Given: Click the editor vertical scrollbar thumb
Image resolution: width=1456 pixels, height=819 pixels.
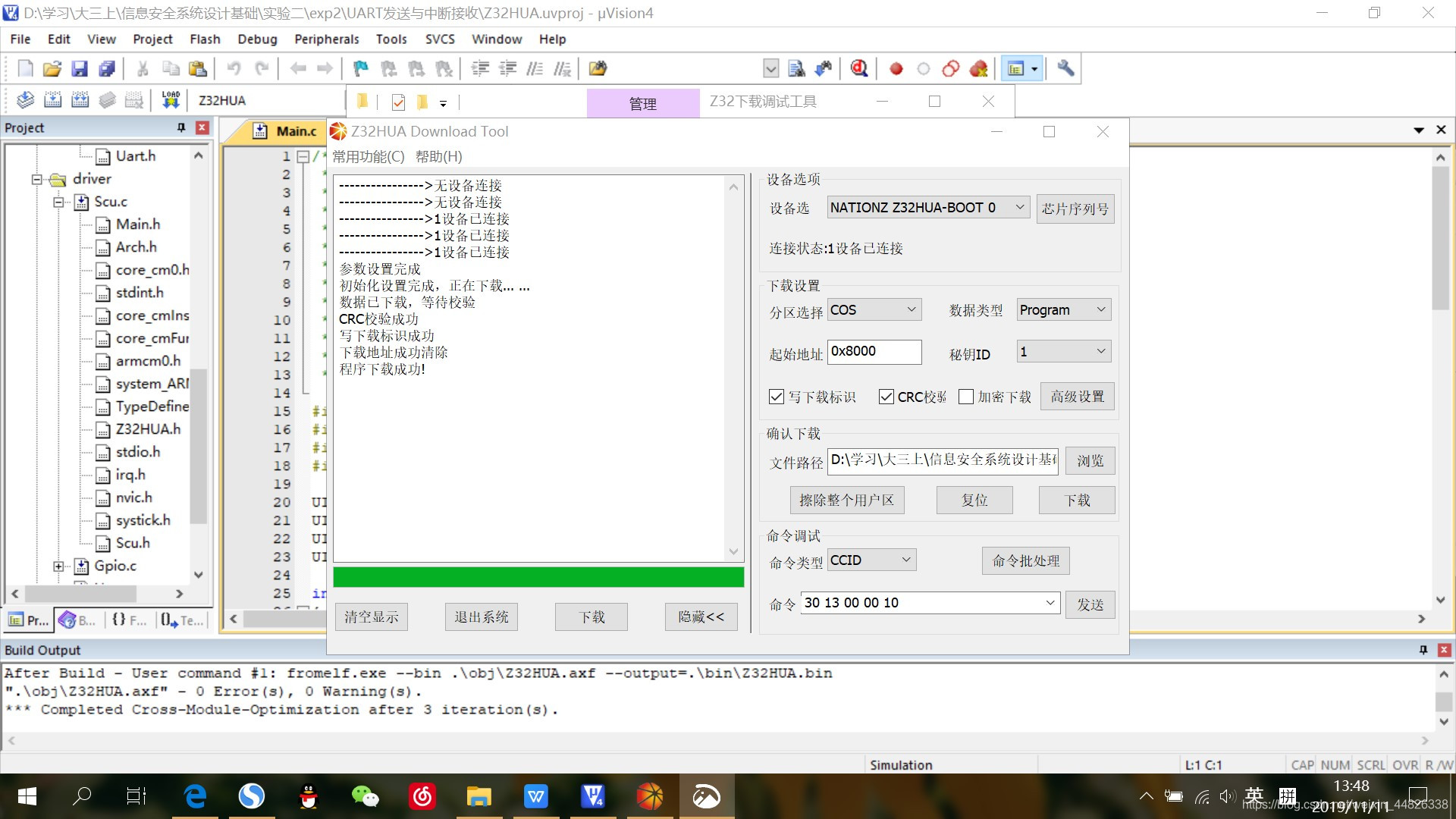Looking at the screenshot, I should tap(1440, 239).
